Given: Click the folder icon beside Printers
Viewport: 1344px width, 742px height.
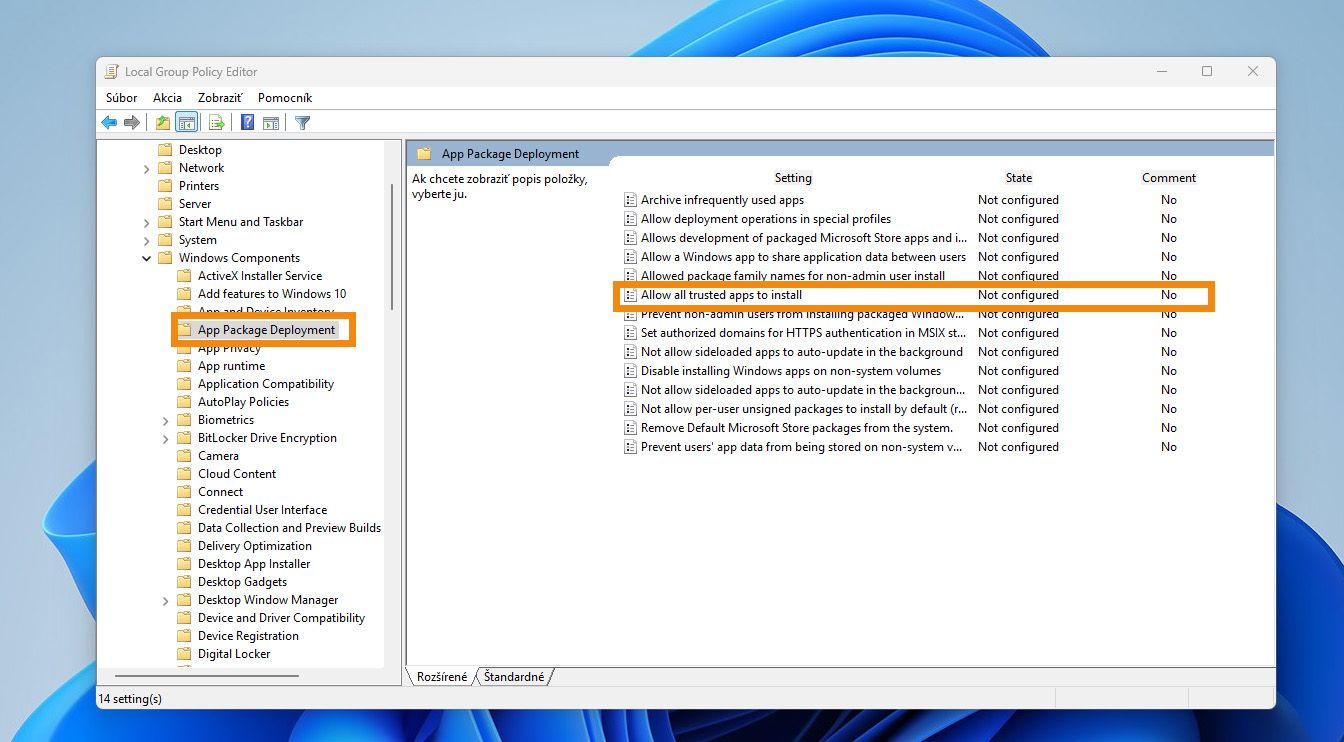Looking at the screenshot, I should point(165,186).
